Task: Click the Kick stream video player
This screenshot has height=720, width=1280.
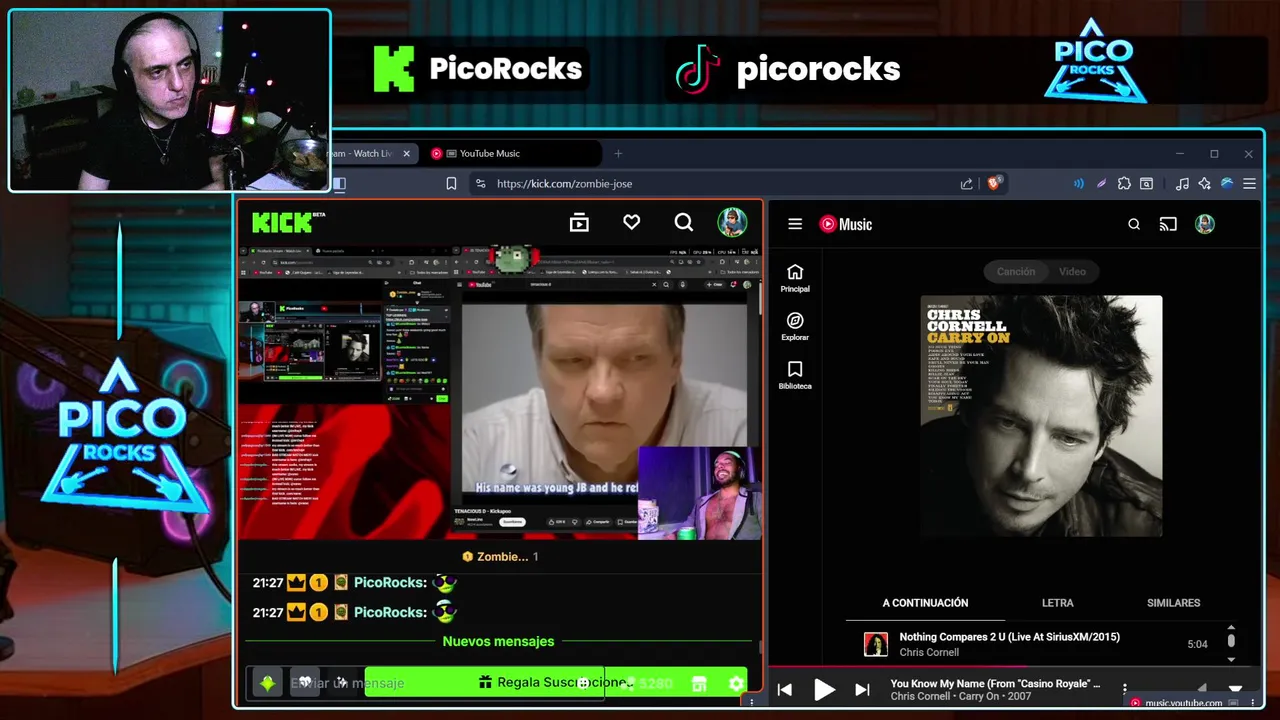Action: click(x=499, y=392)
